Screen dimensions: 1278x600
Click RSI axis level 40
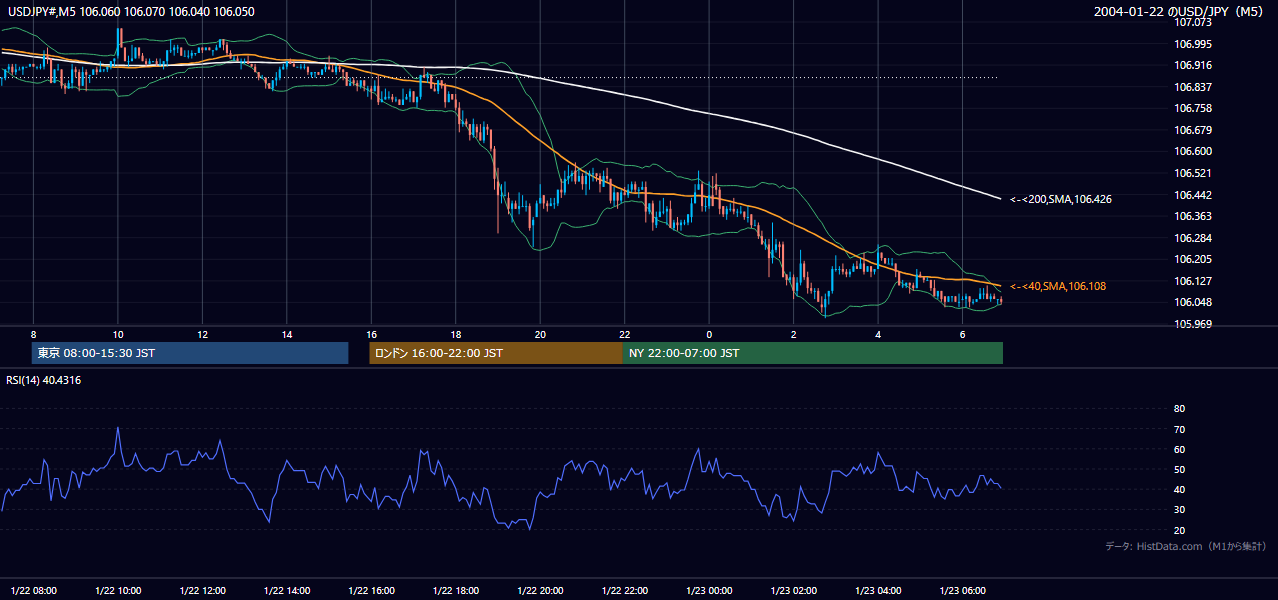coord(1179,490)
